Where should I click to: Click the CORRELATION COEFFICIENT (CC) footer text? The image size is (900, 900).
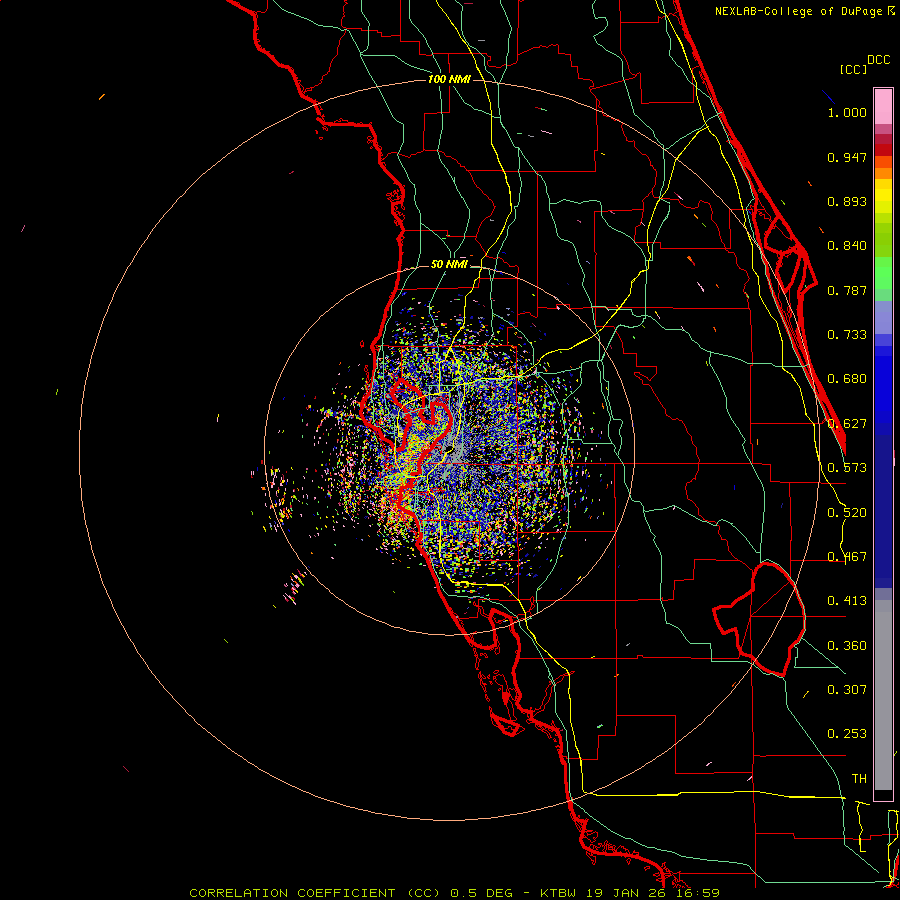(315, 893)
